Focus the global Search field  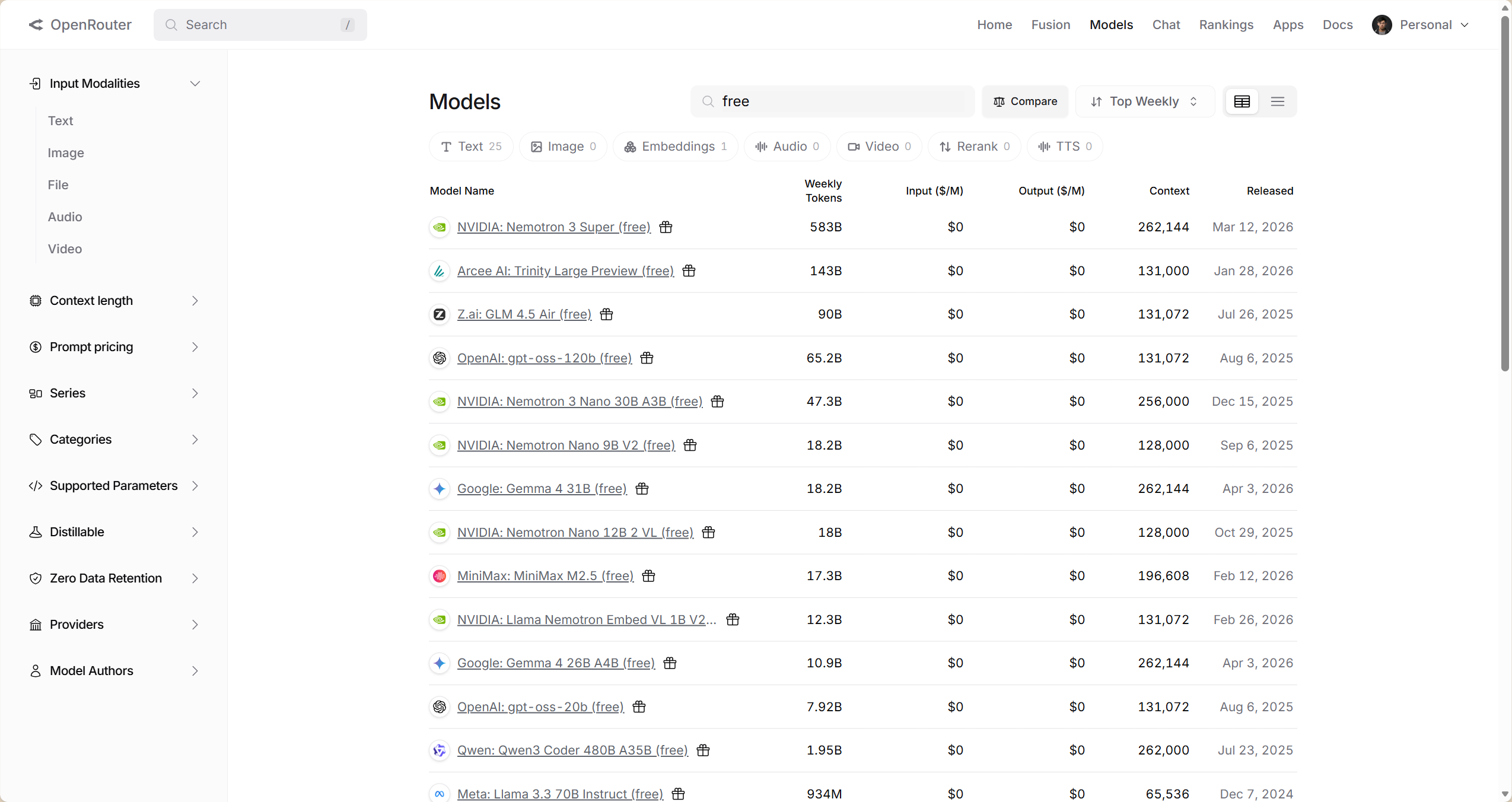260,25
